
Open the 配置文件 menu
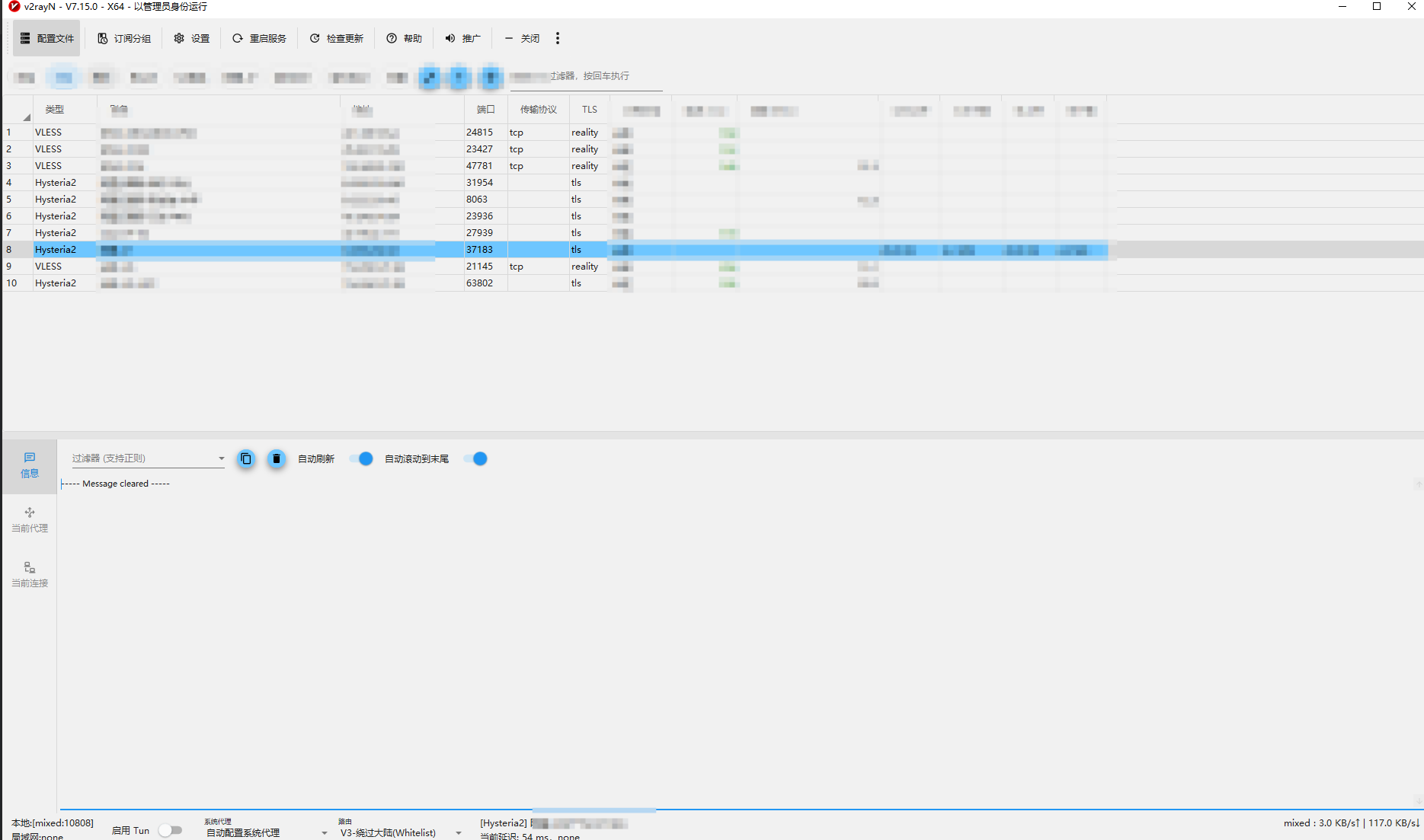pyautogui.click(x=46, y=38)
